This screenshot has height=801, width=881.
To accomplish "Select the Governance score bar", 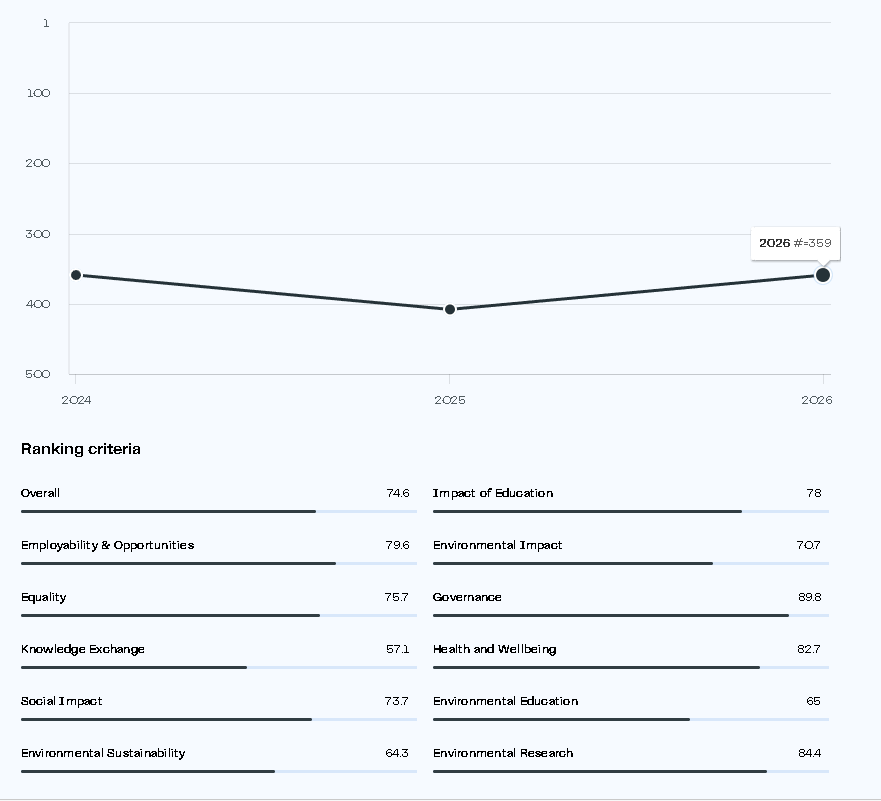I will pyautogui.click(x=631, y=616).
